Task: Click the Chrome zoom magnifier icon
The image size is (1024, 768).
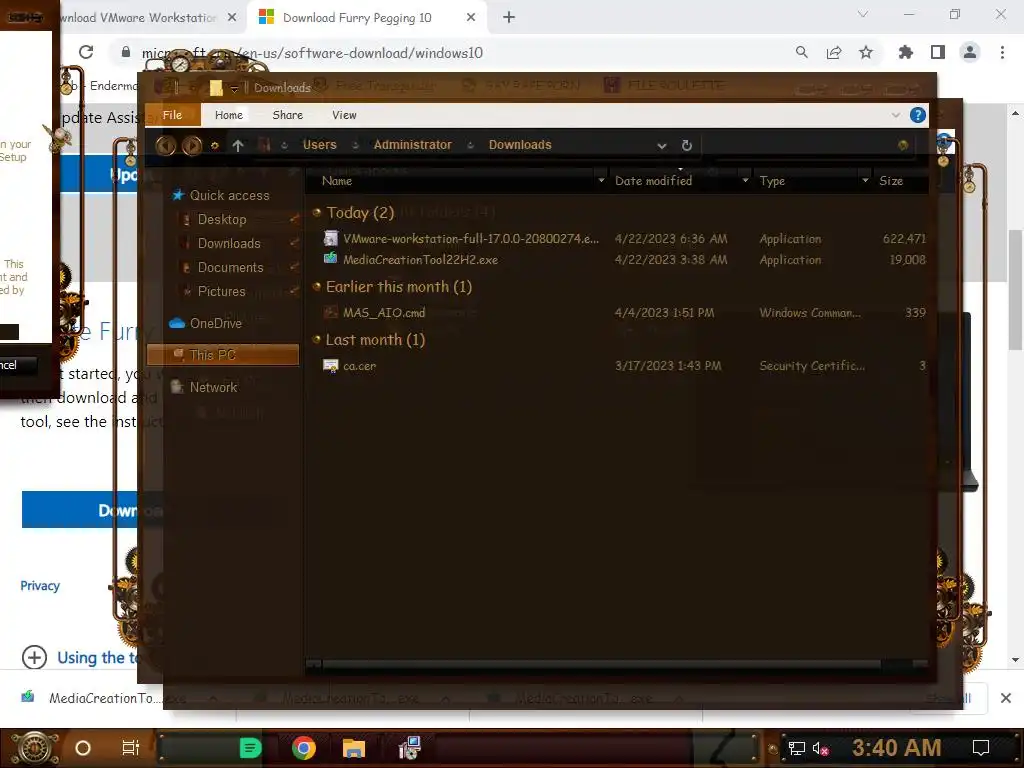Action: click(801, 52)
